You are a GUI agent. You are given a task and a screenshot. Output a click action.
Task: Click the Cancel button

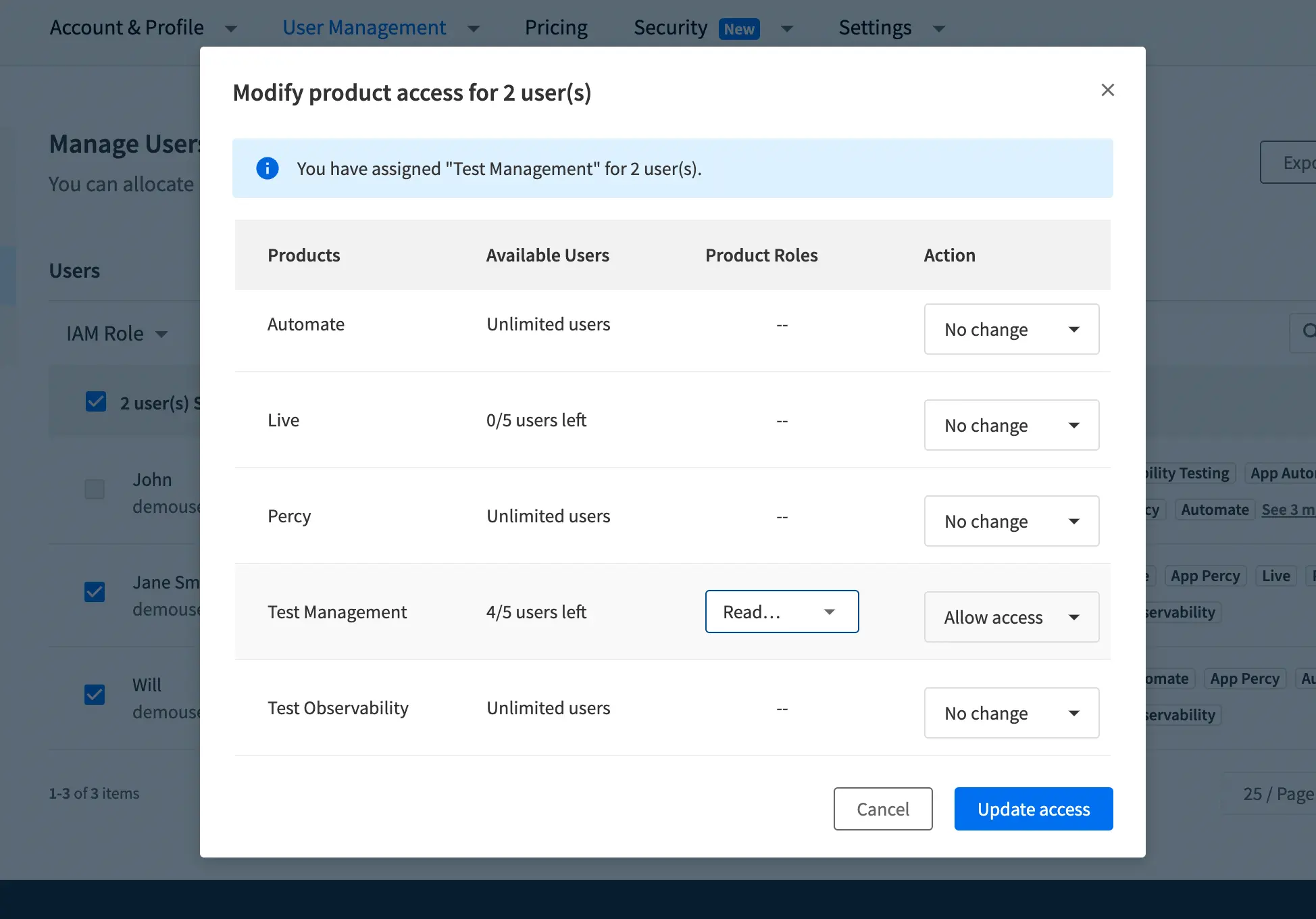tap(883, 809)
